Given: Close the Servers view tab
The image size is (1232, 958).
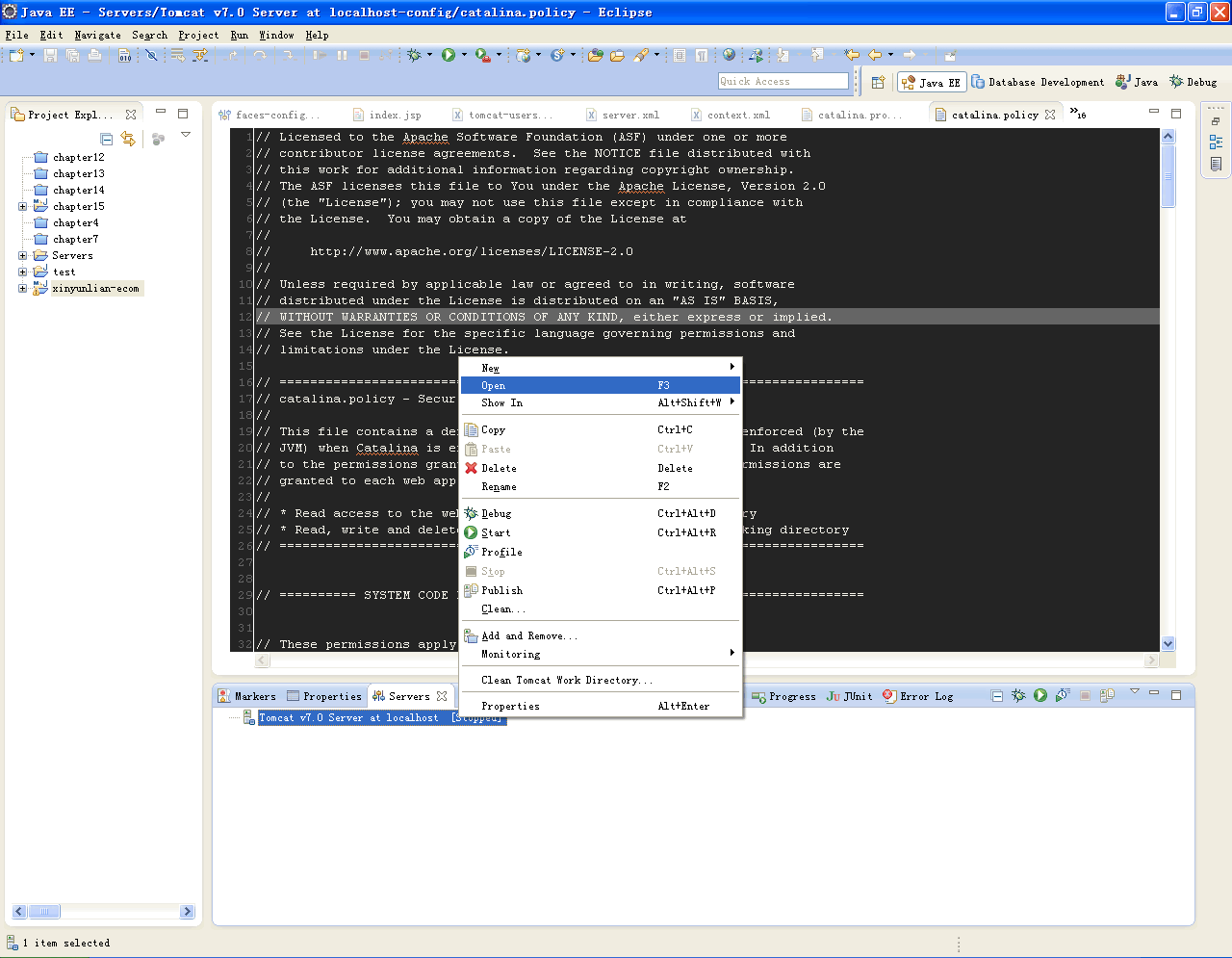Looking at the screenshot, I should click(x=442, y=696).
